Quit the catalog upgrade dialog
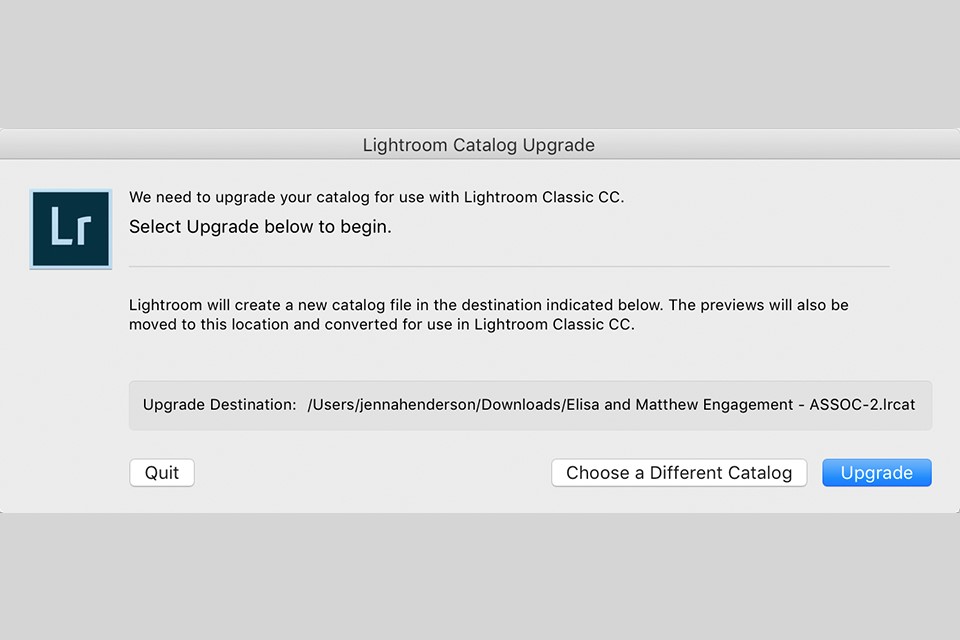The height and width of the screenshot is (640, 960). tap(162, 473)
